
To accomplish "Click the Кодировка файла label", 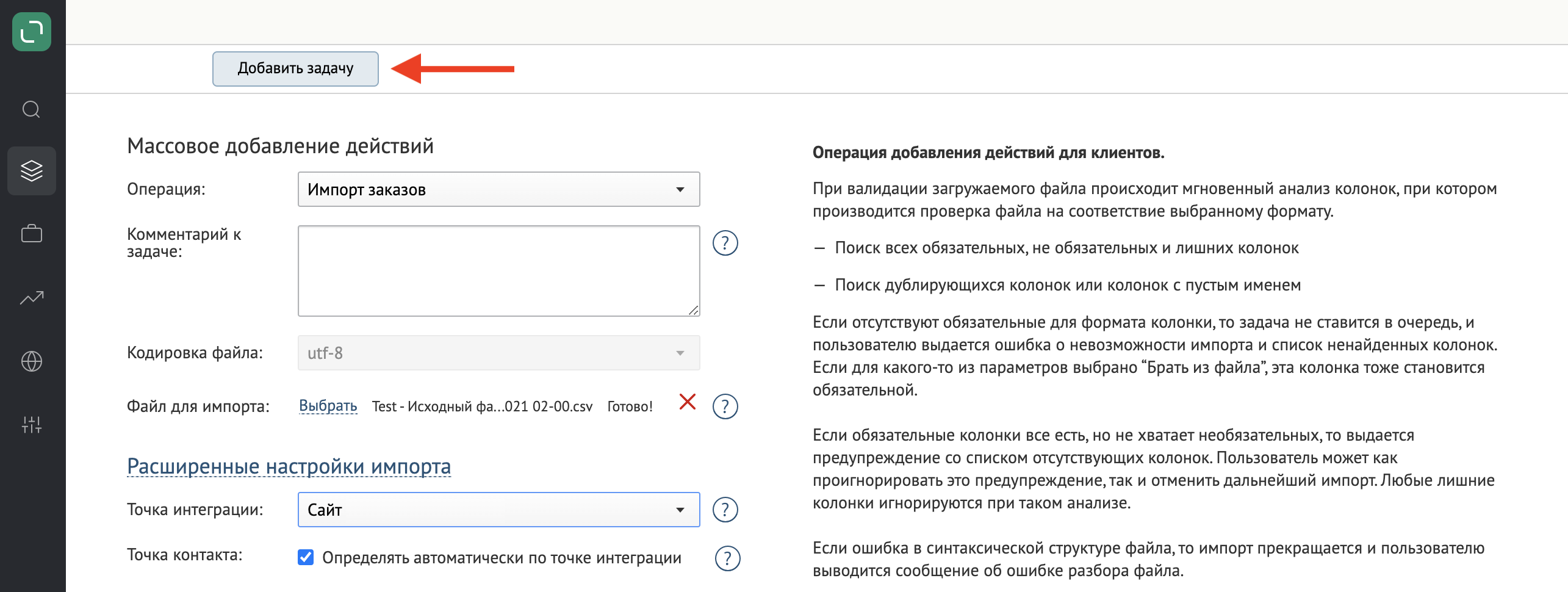I will [x=195, y=353].
